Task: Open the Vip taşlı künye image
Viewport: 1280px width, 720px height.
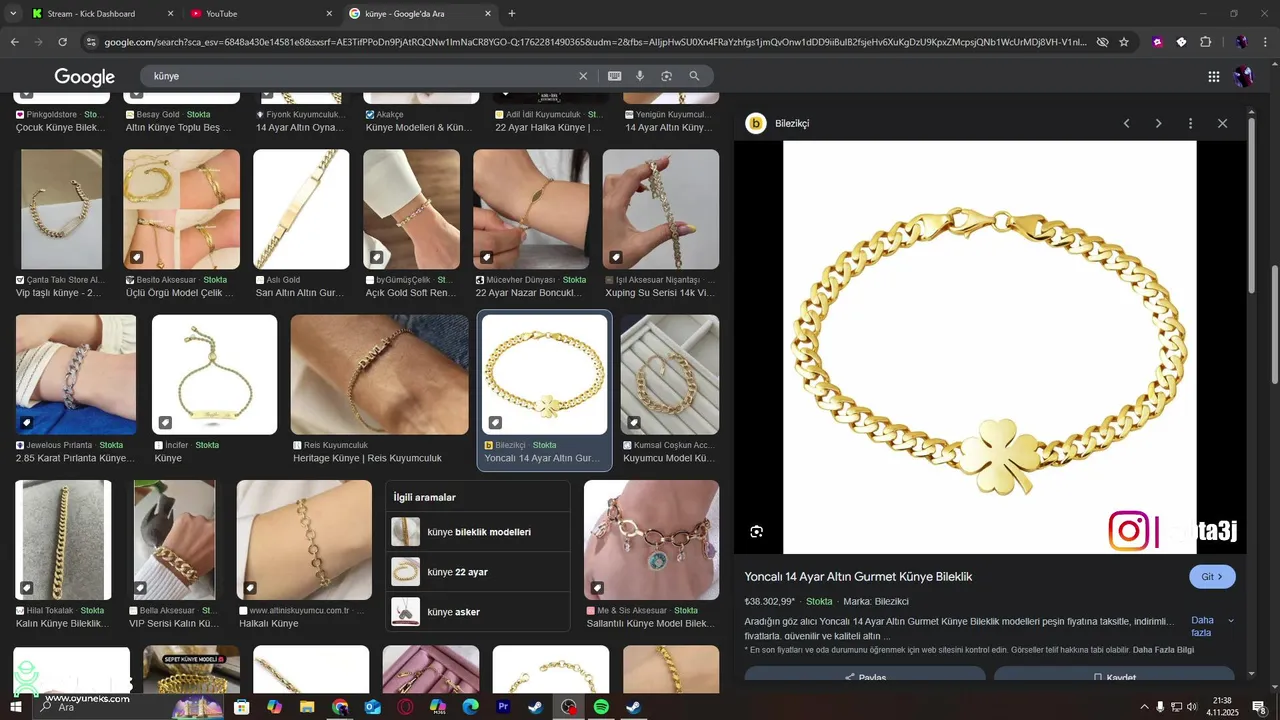Action: click(x=62, y=209)
